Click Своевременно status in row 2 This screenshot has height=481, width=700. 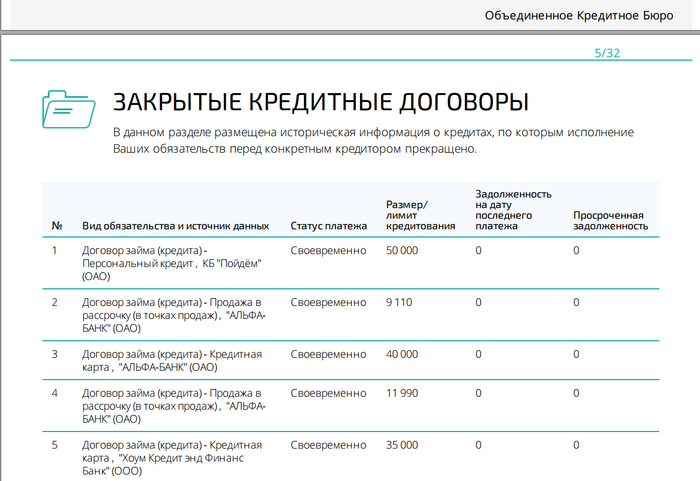pyautogui.click(x=328, y=302)
